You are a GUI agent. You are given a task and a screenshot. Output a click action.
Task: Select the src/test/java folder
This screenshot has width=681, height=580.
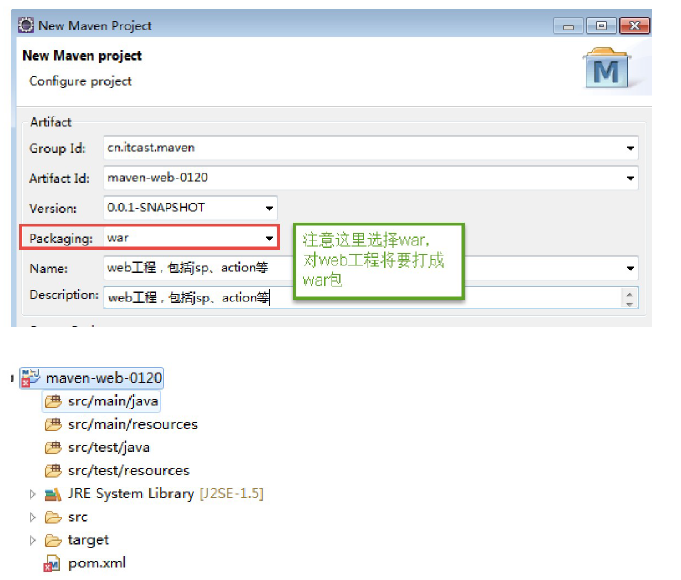coord(109,447)
